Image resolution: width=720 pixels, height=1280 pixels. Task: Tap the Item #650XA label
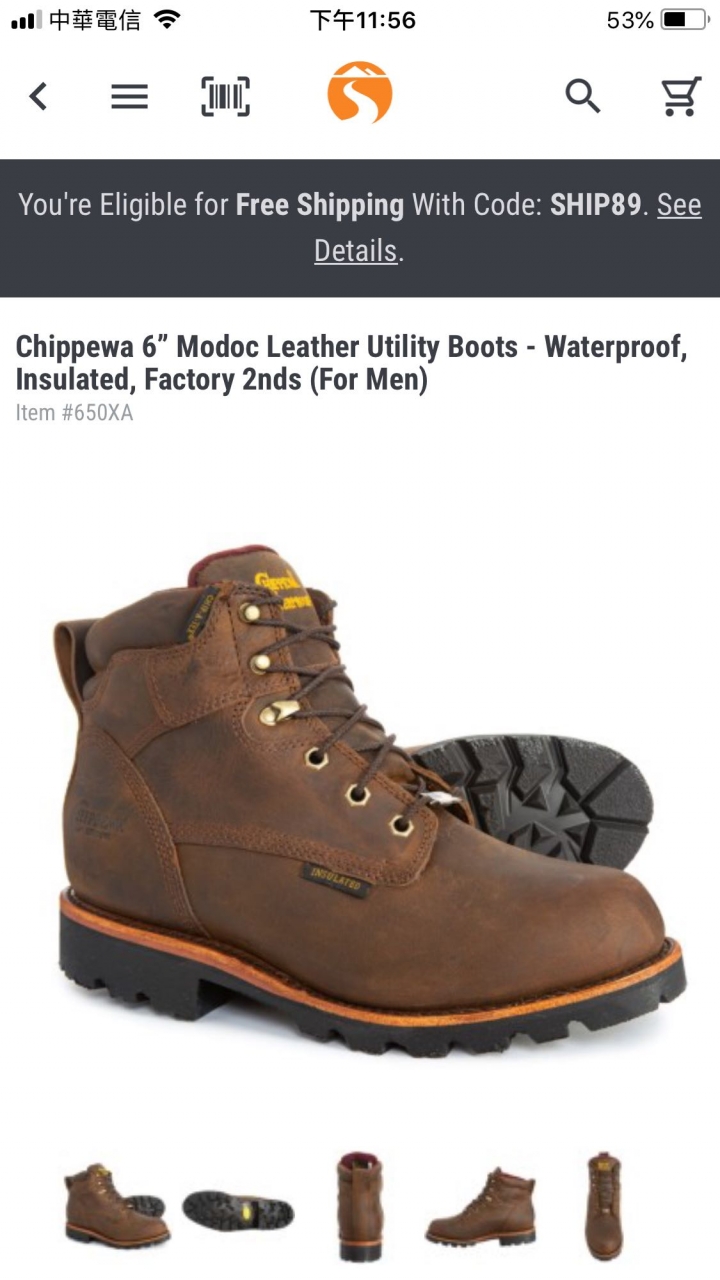pos(74,412)
